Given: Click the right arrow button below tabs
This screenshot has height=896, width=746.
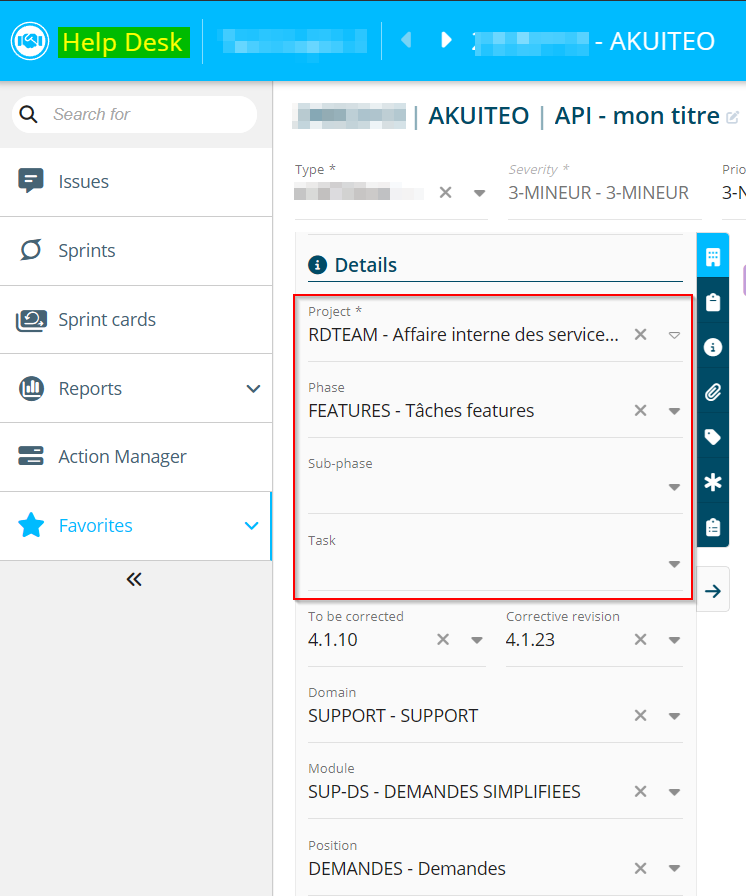Looking at the screenshot, I should point(712,591).
